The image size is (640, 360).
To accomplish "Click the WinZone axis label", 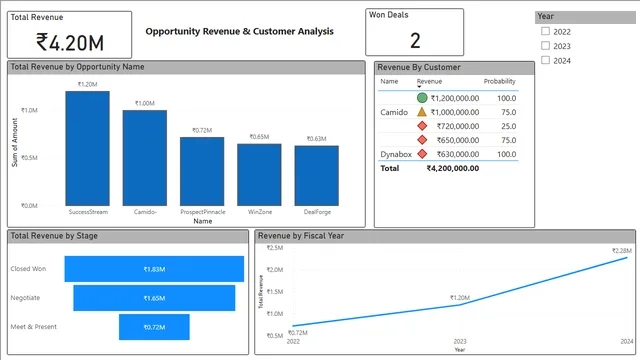I will pyautogui.click(x=260, y=212).
